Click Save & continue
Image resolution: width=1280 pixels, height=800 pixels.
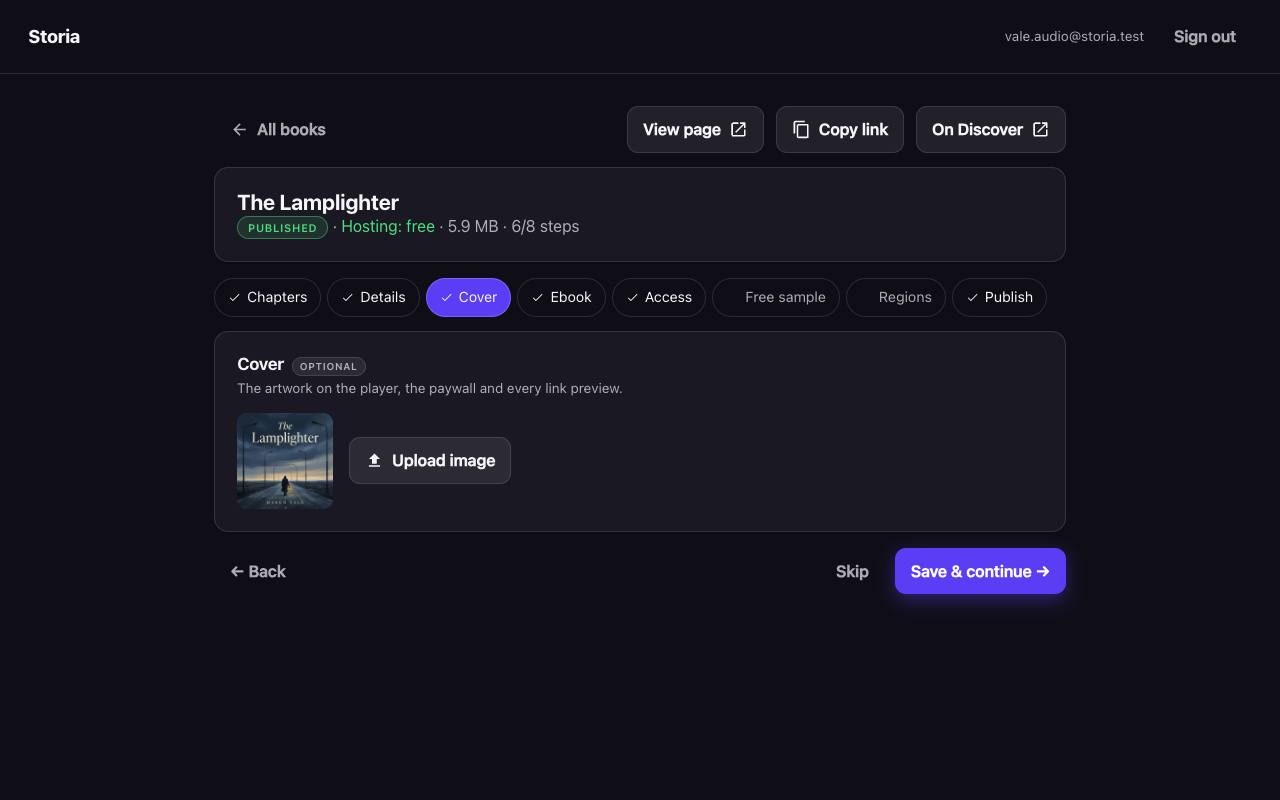[x=980, y=572]
